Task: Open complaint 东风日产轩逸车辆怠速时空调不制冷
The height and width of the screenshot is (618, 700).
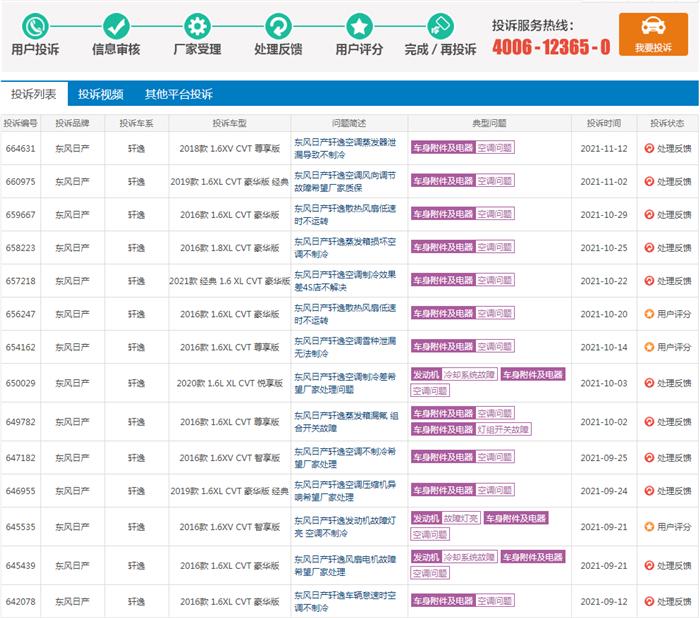Action: pos(345,601)
